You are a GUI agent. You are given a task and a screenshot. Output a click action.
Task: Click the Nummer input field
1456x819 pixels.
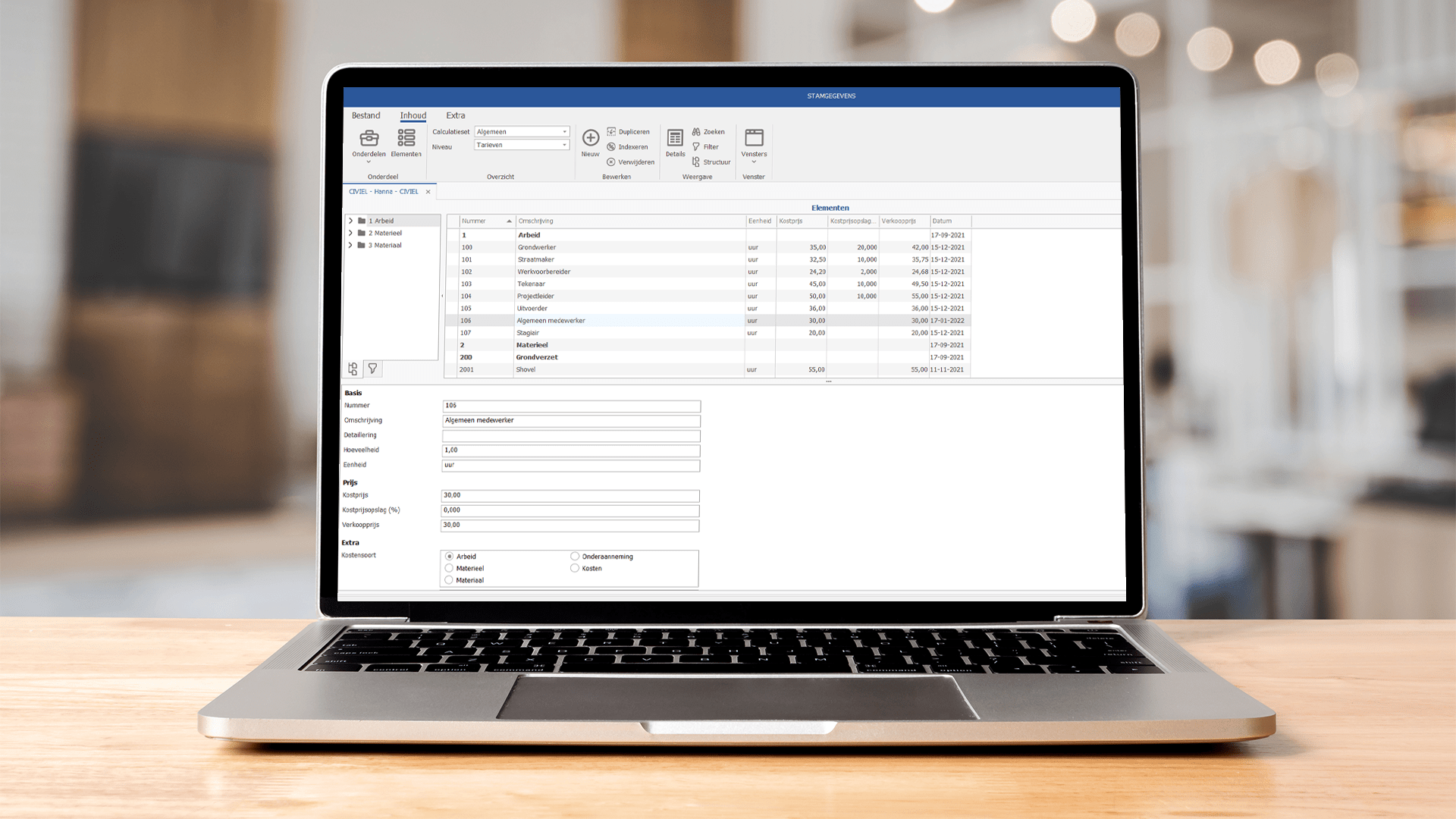tap(572, 406)
